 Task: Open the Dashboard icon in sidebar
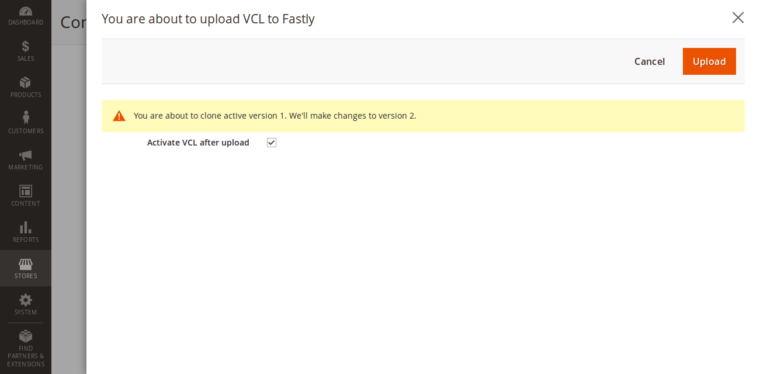pyautogui.click(x=25, y=16)
